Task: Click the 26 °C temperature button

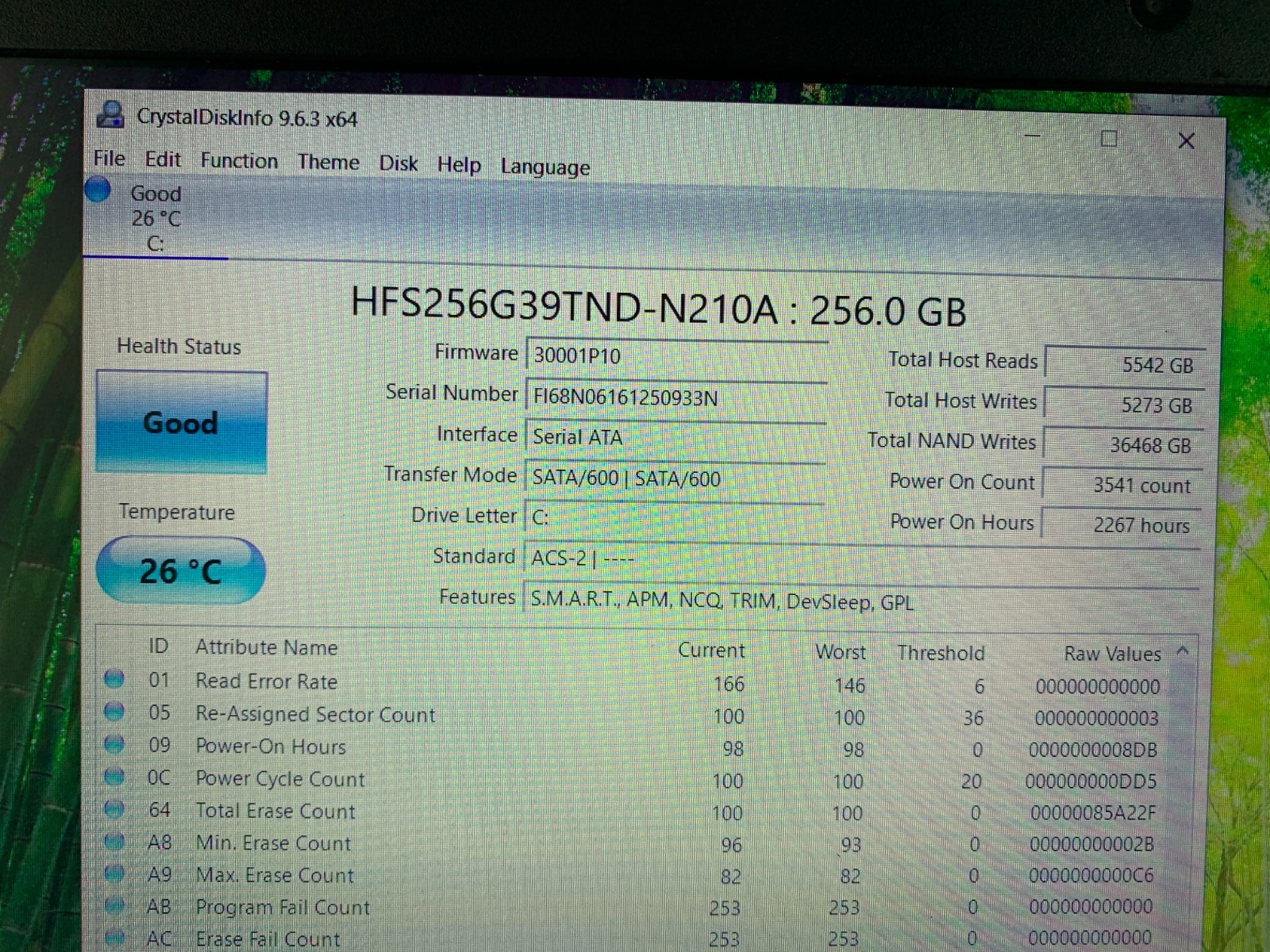Action: [x=181, y=570]
